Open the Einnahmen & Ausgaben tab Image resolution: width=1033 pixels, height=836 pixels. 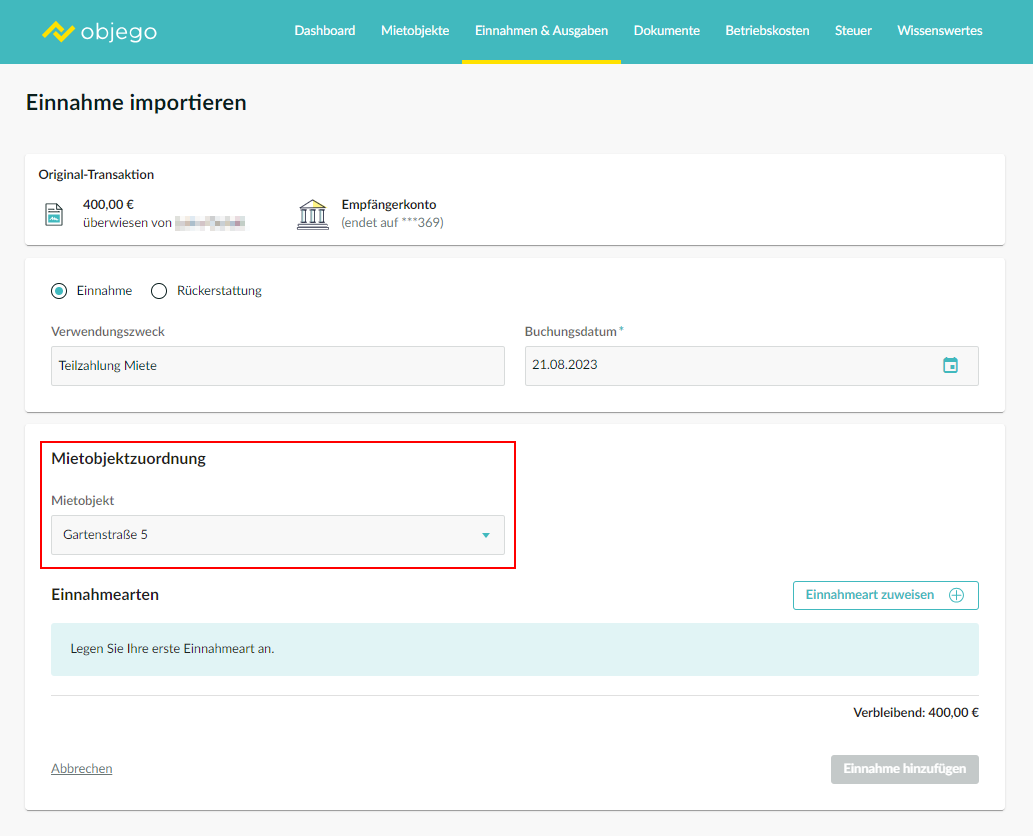coord(541,31)
